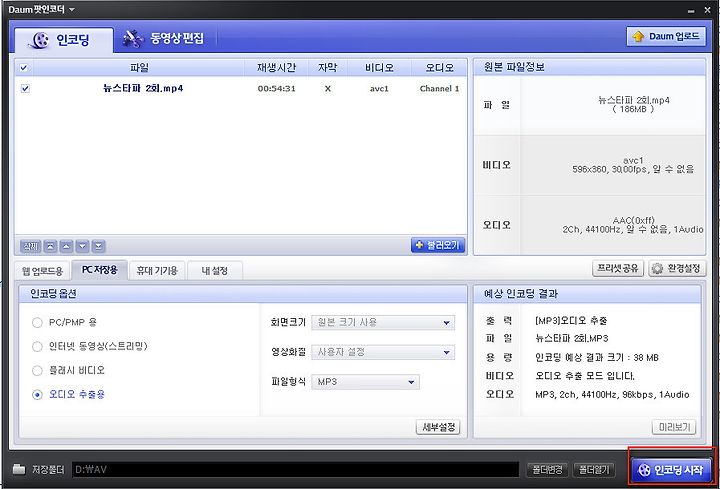Click the avc1 video cell in file list

click(379, 89)
